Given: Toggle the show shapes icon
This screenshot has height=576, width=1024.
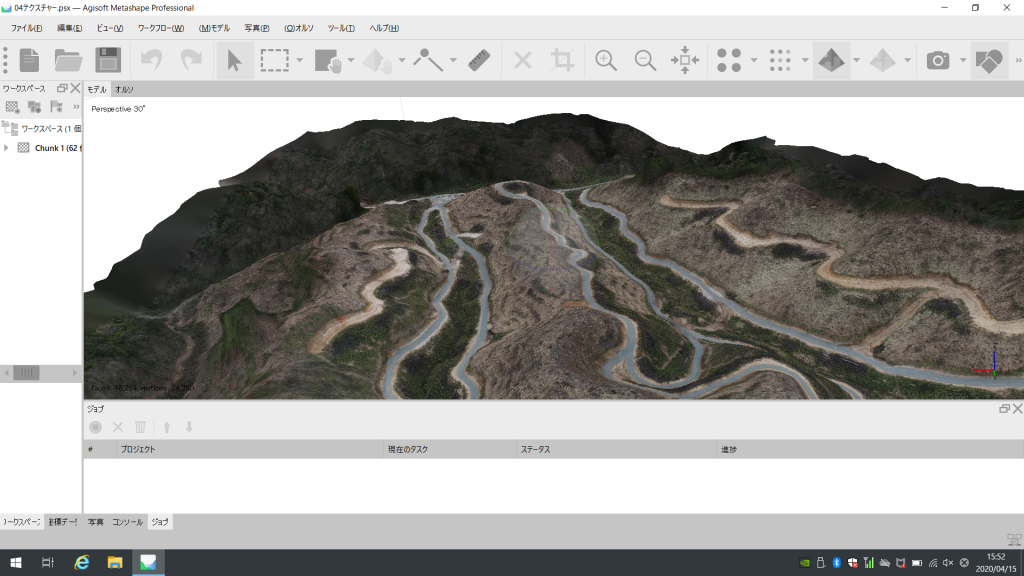Looking at the screenshot, I should click(989, 61).
